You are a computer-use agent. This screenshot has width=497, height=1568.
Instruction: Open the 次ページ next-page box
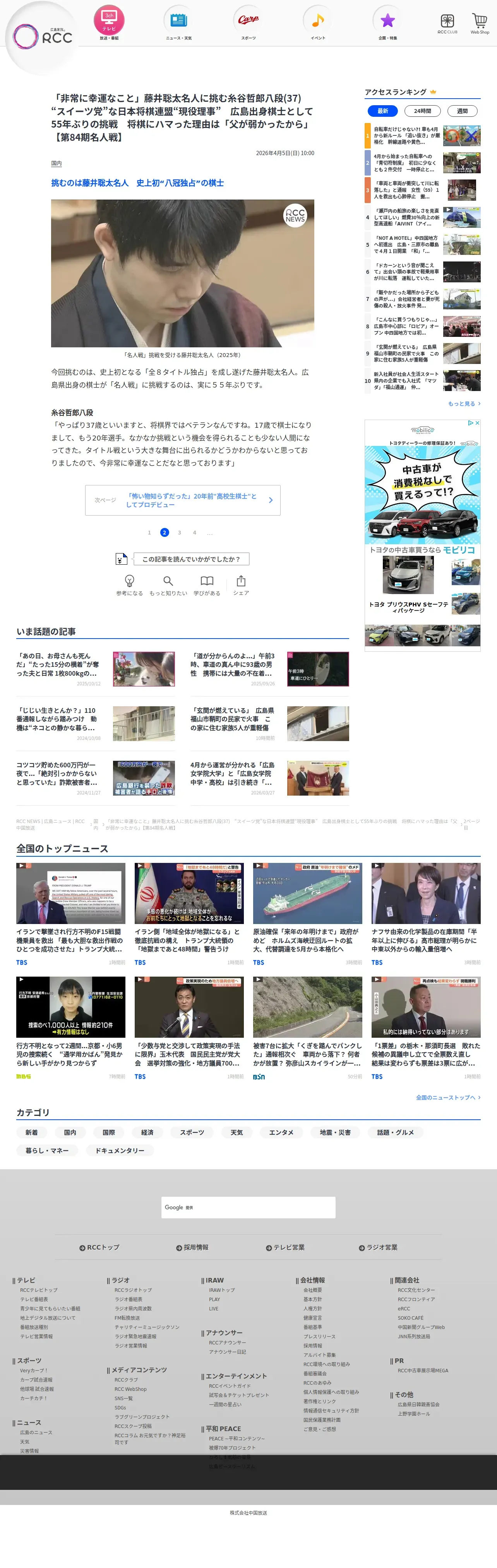pyautogui.click(x=183, y=500)
